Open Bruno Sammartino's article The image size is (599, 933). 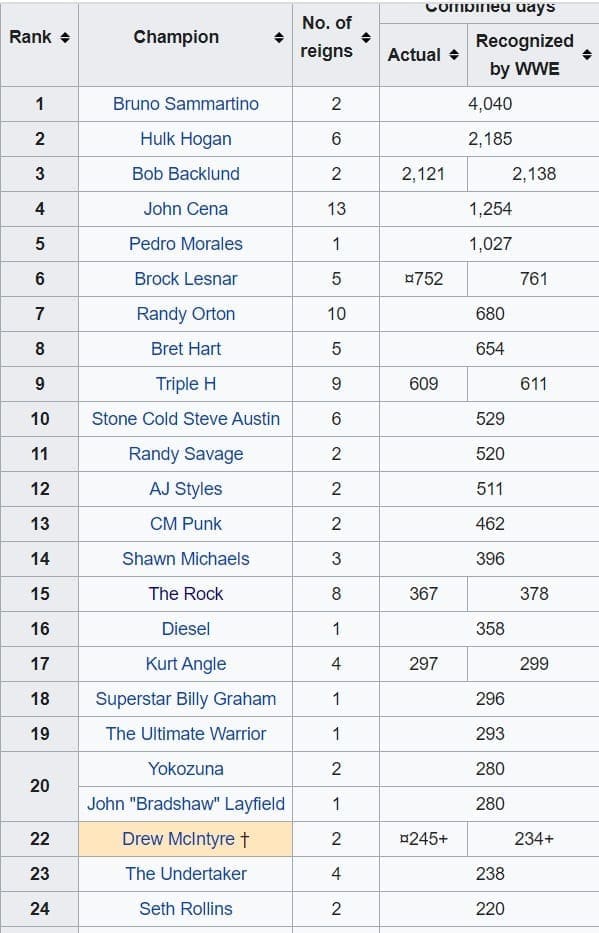[184, 104]
